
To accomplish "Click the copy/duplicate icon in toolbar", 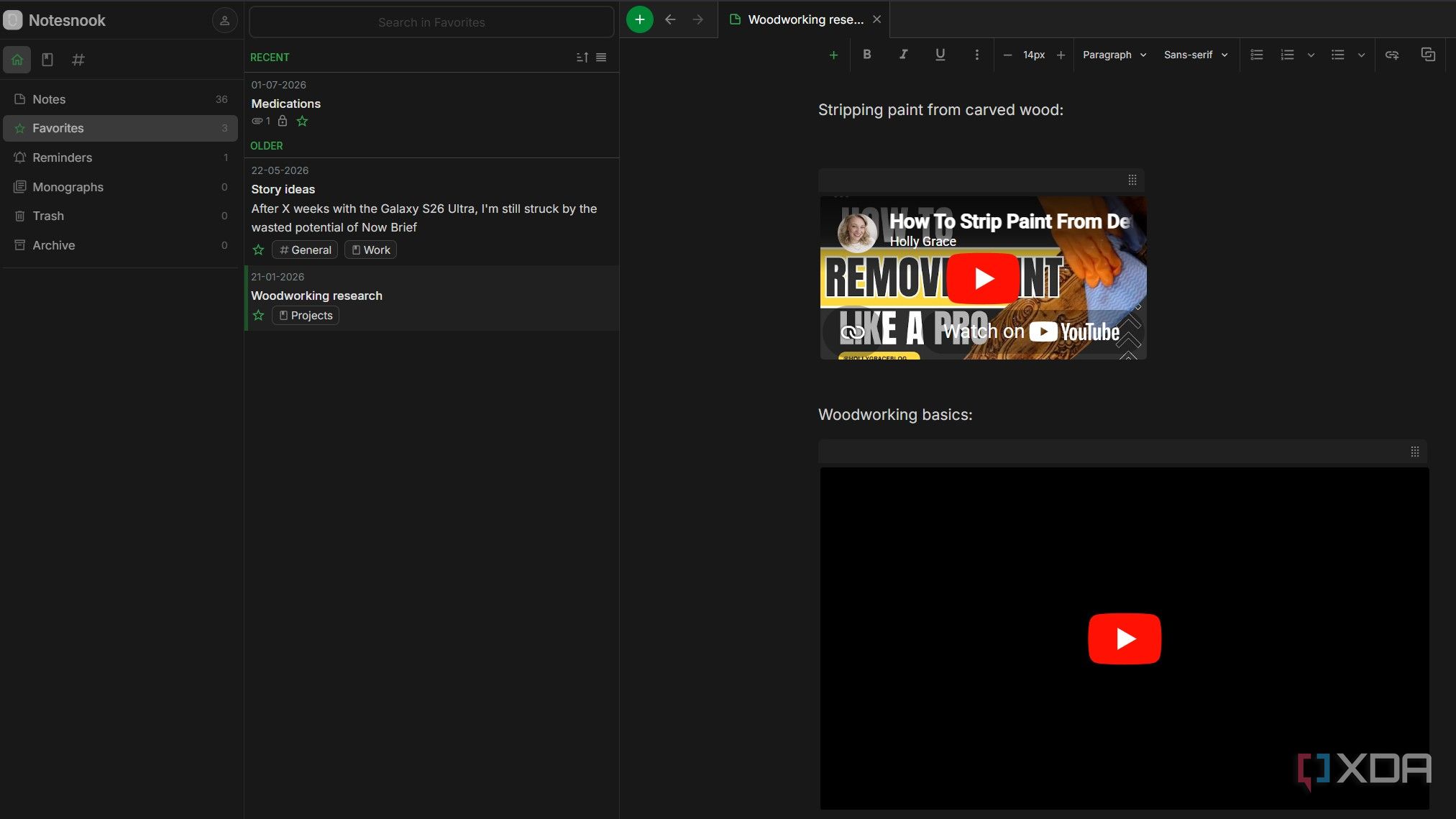I will [1428, 55].
